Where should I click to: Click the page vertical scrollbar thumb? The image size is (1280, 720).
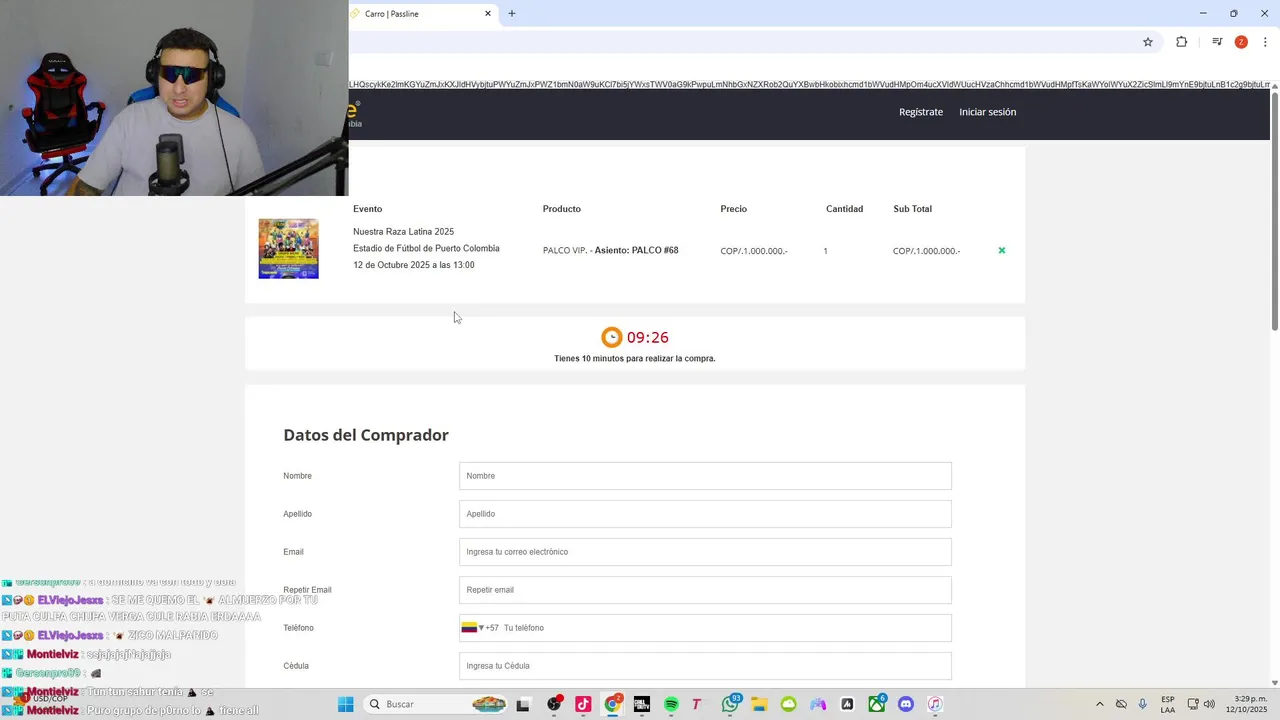[1275, 210]
